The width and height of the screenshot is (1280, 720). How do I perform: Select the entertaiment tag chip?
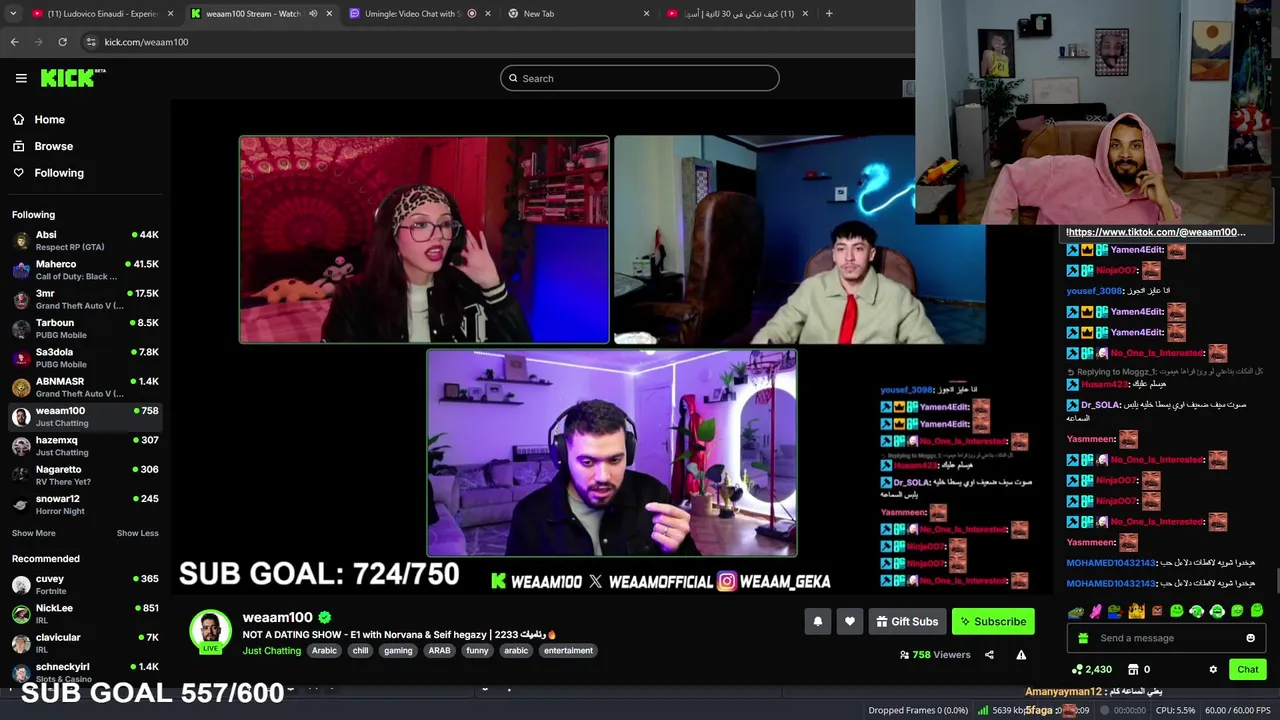tap(568, 651)
